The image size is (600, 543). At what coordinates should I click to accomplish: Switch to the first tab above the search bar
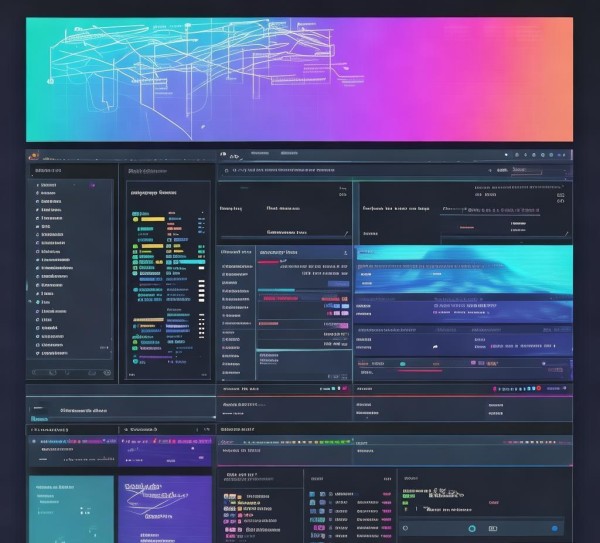[259, 154]
